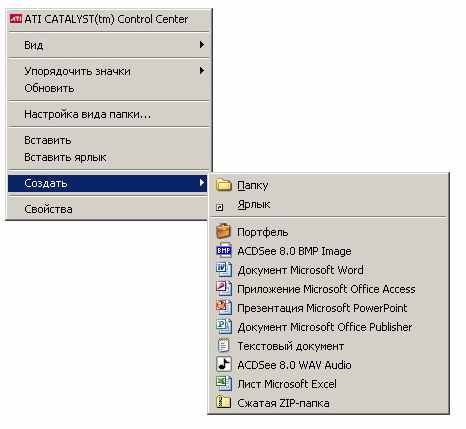Click the music note icon for WAV Audio

[x=224, y=364]
